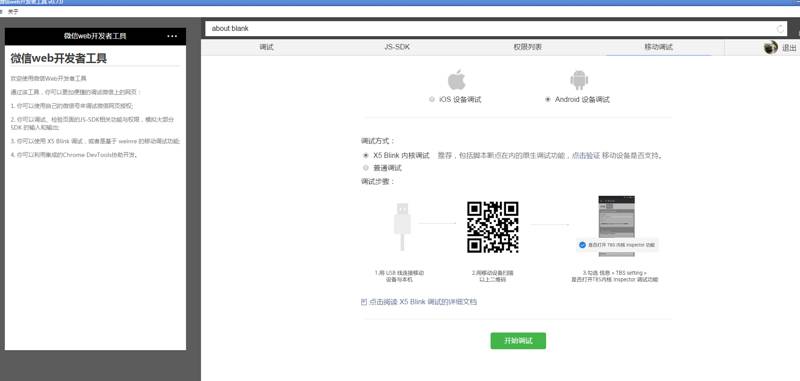Click list item 4 about Chrome DevTools

(x=75, y=155)
